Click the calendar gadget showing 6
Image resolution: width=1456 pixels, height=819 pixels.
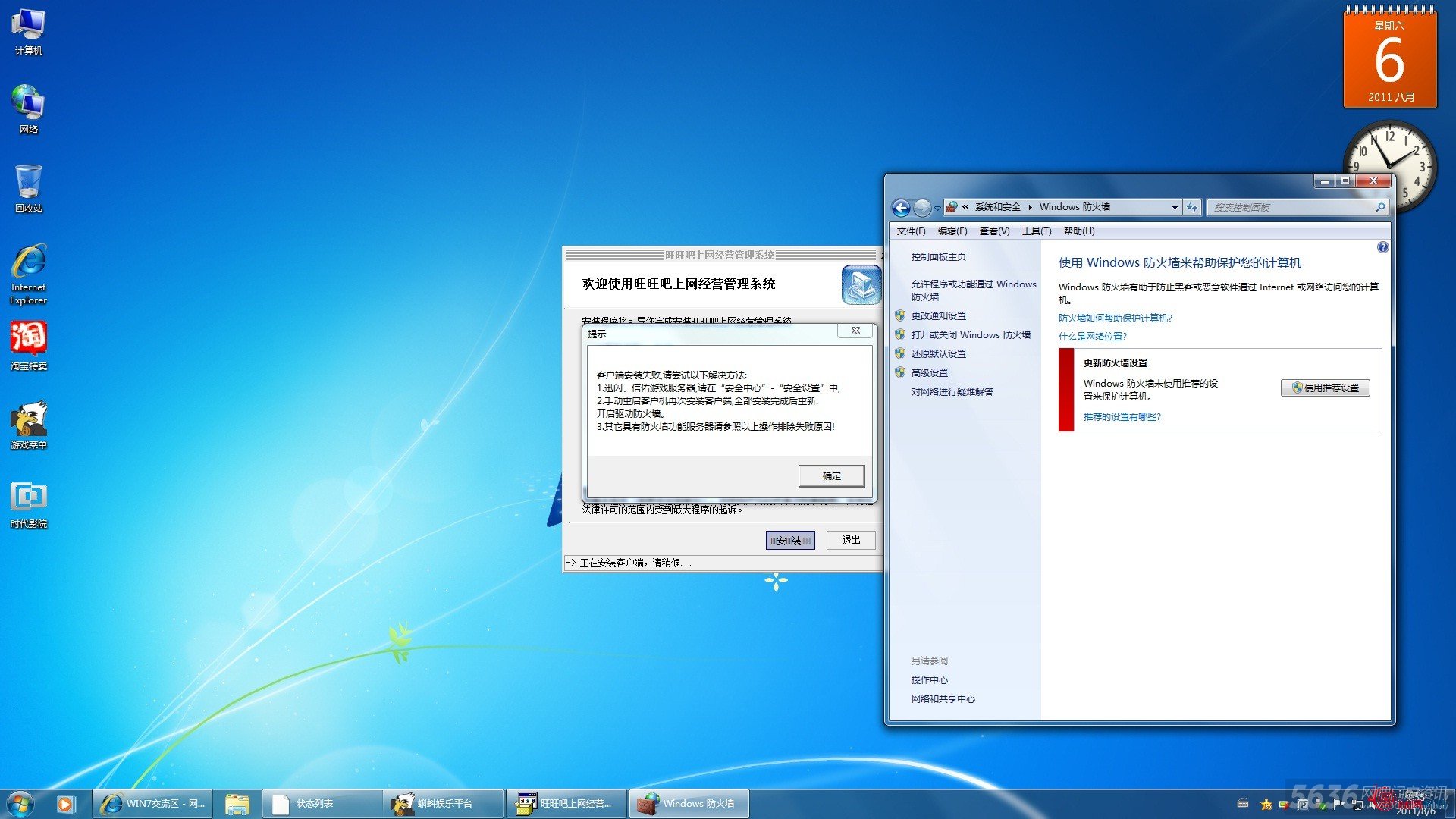click(1390, 58)
